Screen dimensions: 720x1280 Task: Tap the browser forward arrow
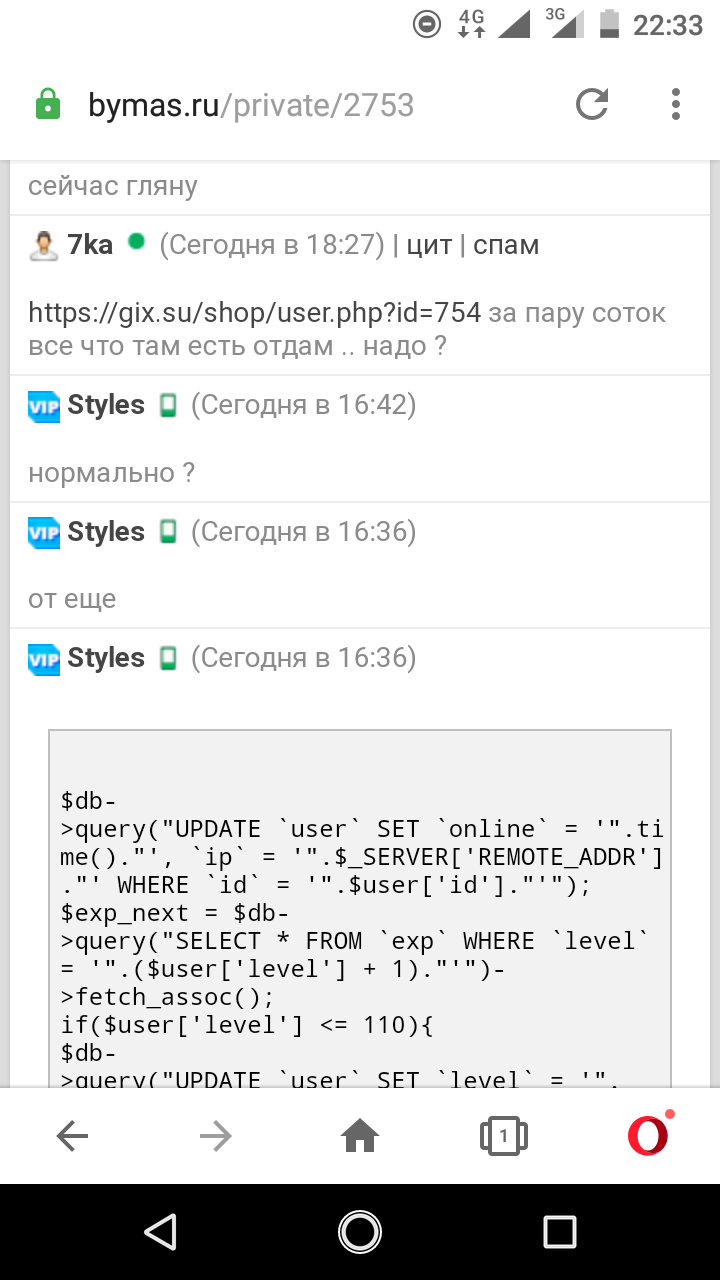click(x=215, y=1135)
